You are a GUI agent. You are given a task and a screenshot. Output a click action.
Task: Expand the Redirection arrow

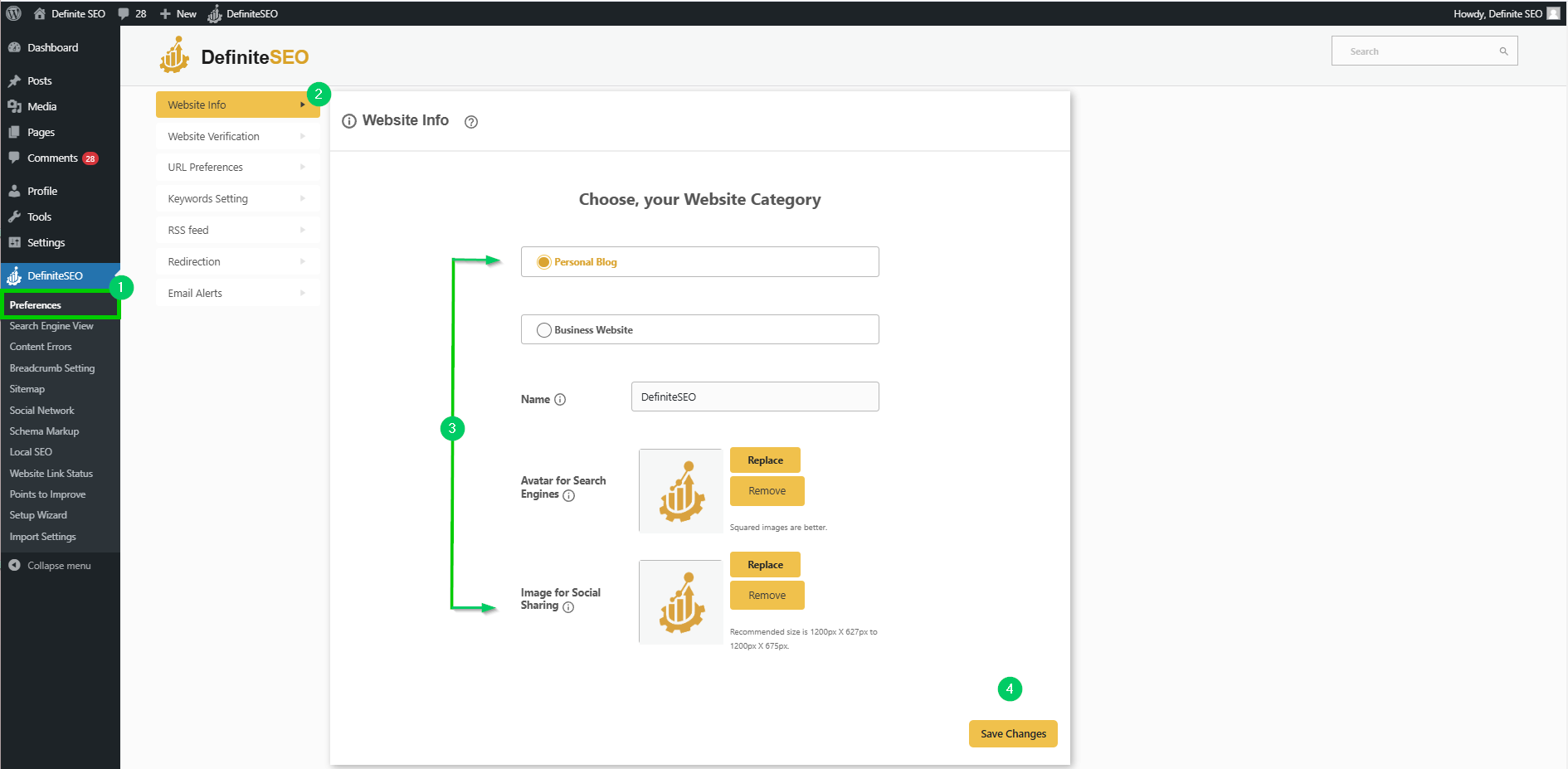click(x=303, y=261)
